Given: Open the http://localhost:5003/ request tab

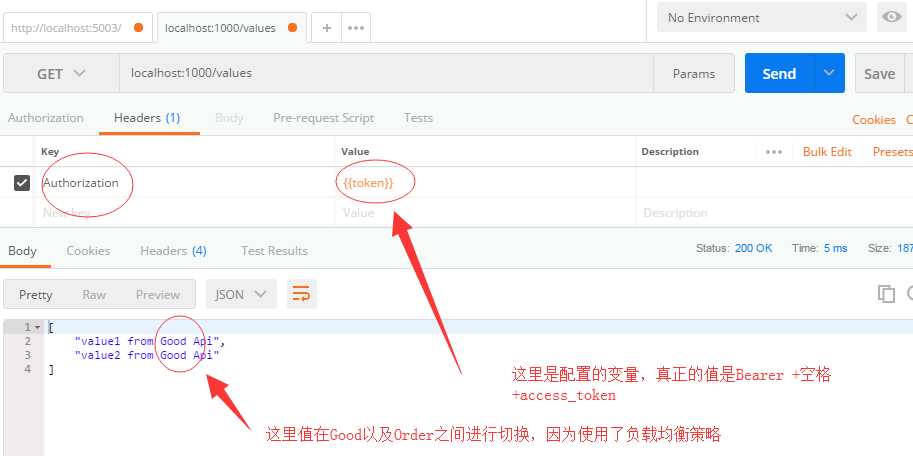Looking at the screenshot, I should coord(77,27).
